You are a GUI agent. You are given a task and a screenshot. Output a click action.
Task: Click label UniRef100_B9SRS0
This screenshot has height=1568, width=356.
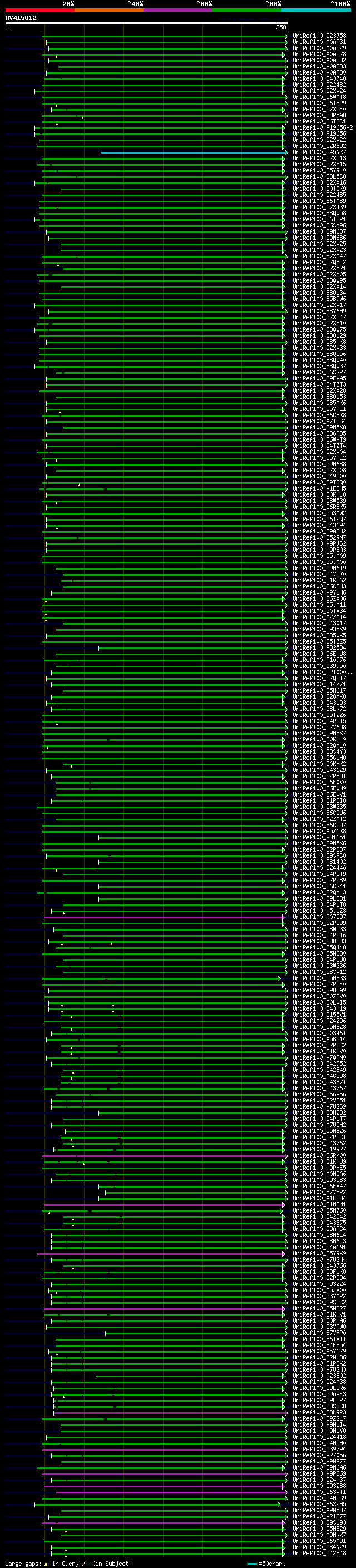pyautogui.click(x=319, y=856)
